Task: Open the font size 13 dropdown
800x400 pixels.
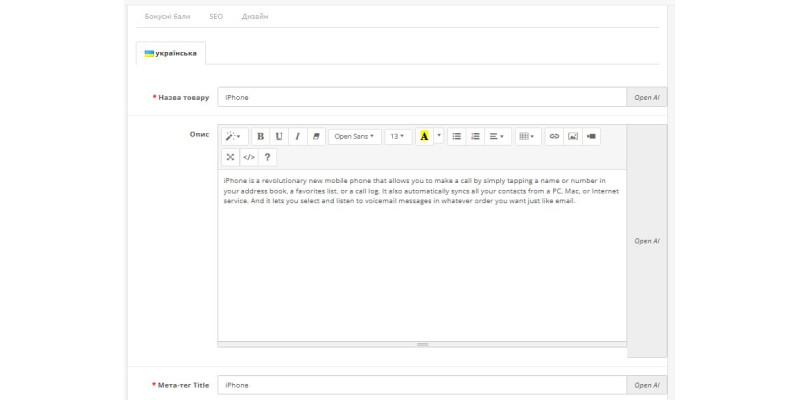Action: pyautogui.click(x=398, y=136)
